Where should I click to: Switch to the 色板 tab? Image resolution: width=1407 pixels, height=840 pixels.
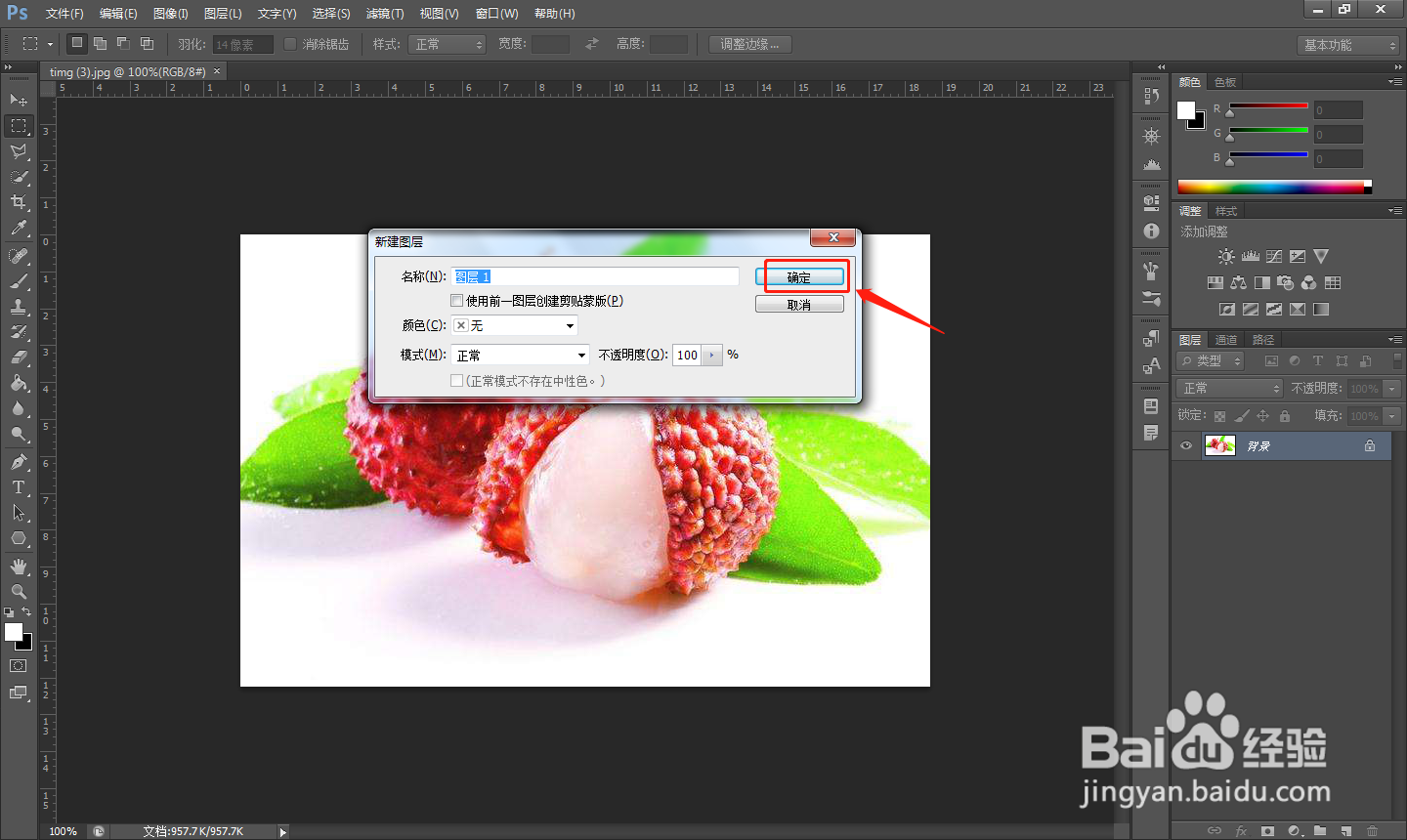pyautogui.click(x=1225, y=82)
